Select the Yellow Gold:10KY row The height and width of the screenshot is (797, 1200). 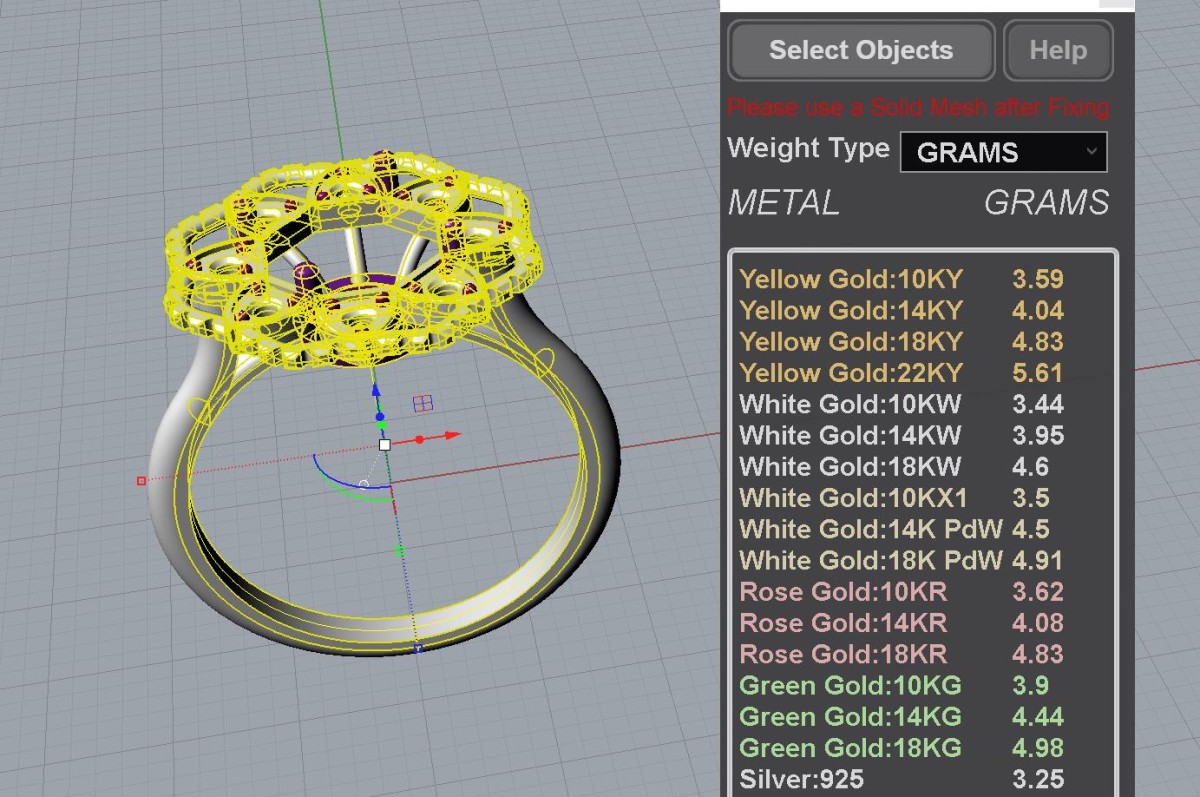[x=902, y=279]
